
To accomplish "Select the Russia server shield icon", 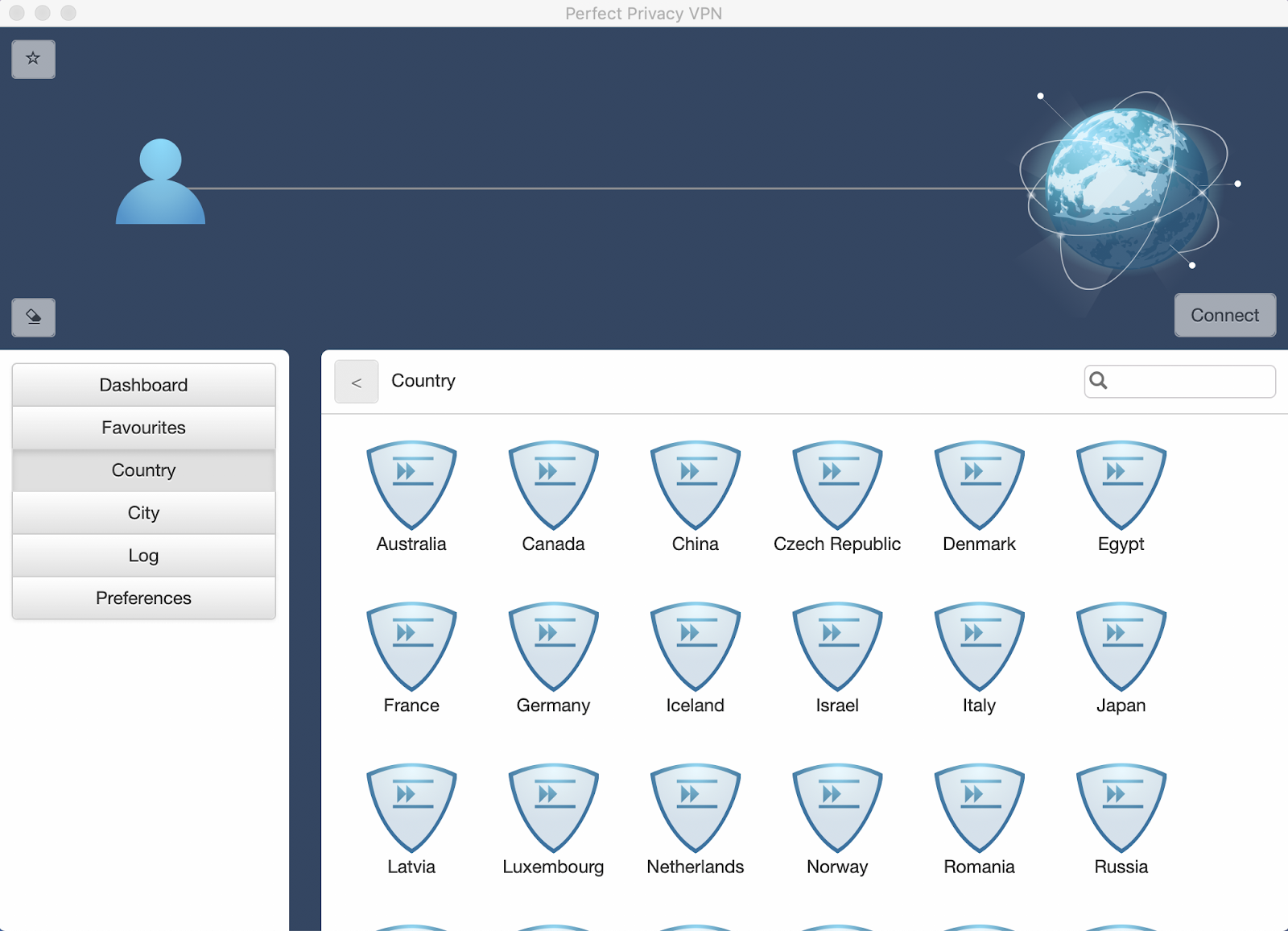I will [x=1121, y=808].
